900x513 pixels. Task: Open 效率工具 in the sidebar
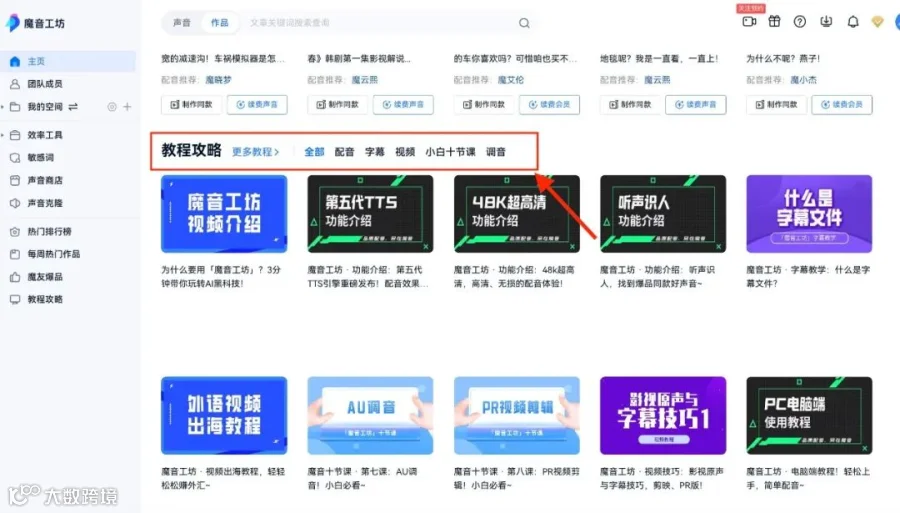tap(45, 135)
